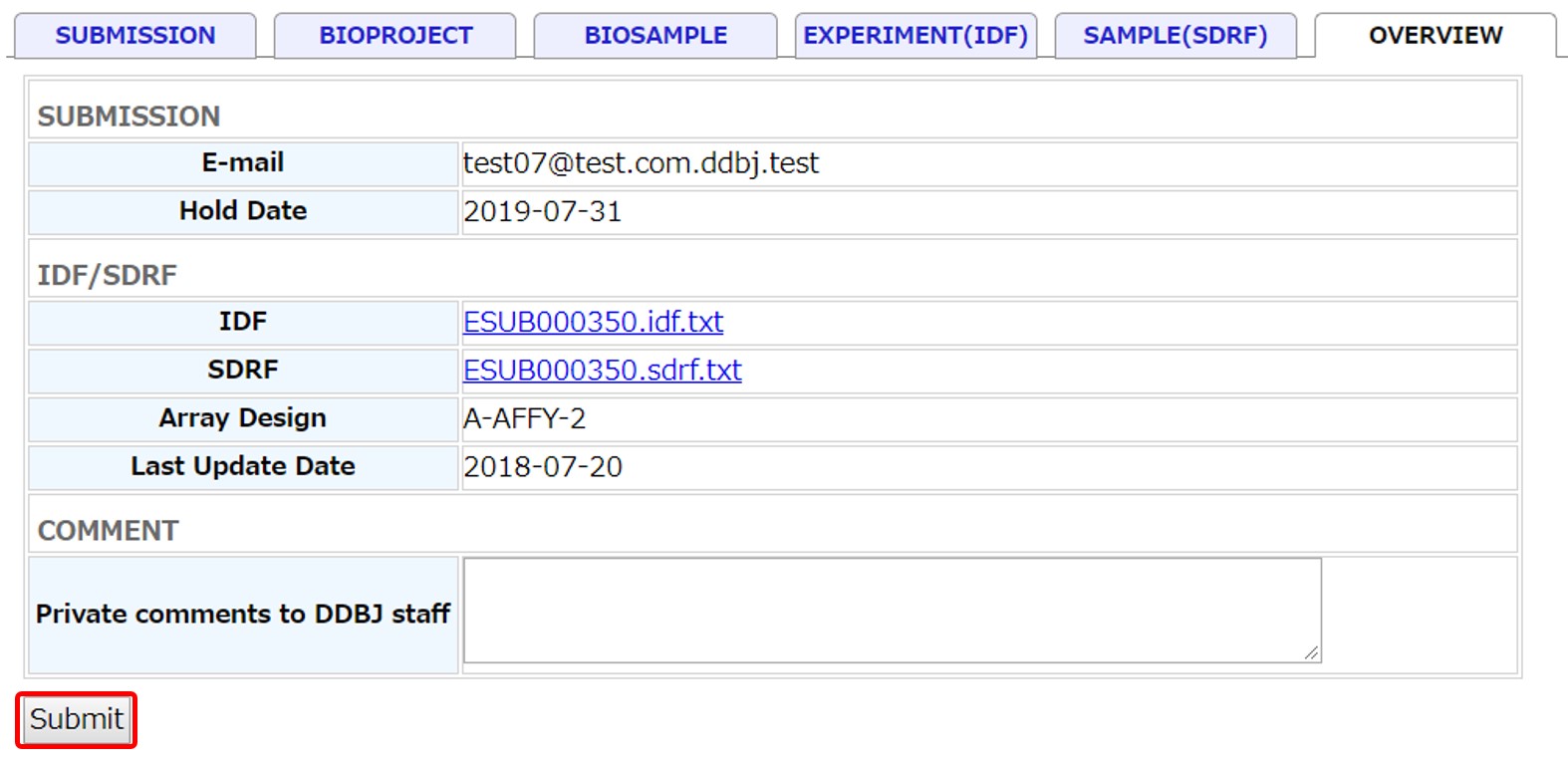The height and width of the screenshot is (760, 1568).
Task: Select the EXPERIMENT(IDF) tab
Action: (915, 36)
